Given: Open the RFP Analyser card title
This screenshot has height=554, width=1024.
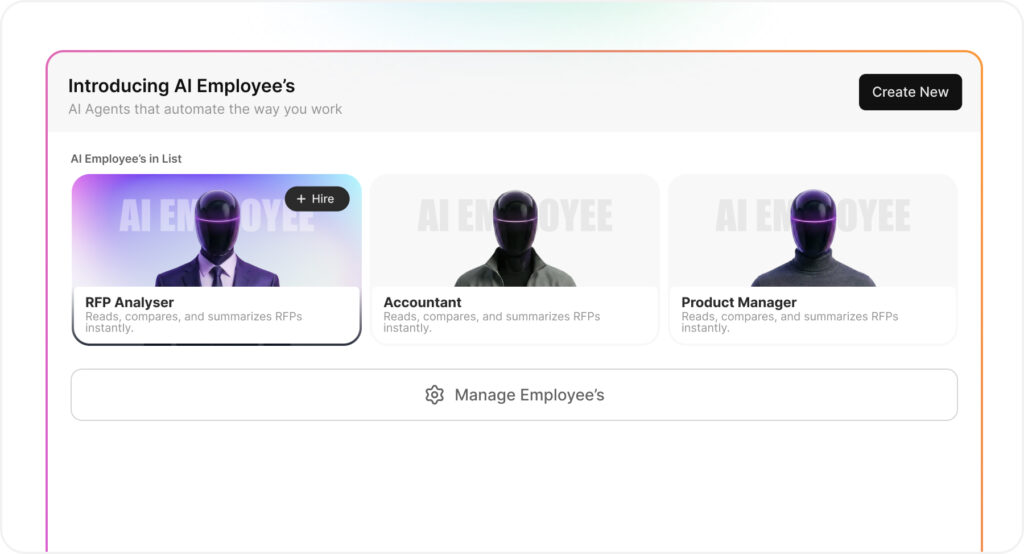Looking at the screenshot, I should (129, 302).
